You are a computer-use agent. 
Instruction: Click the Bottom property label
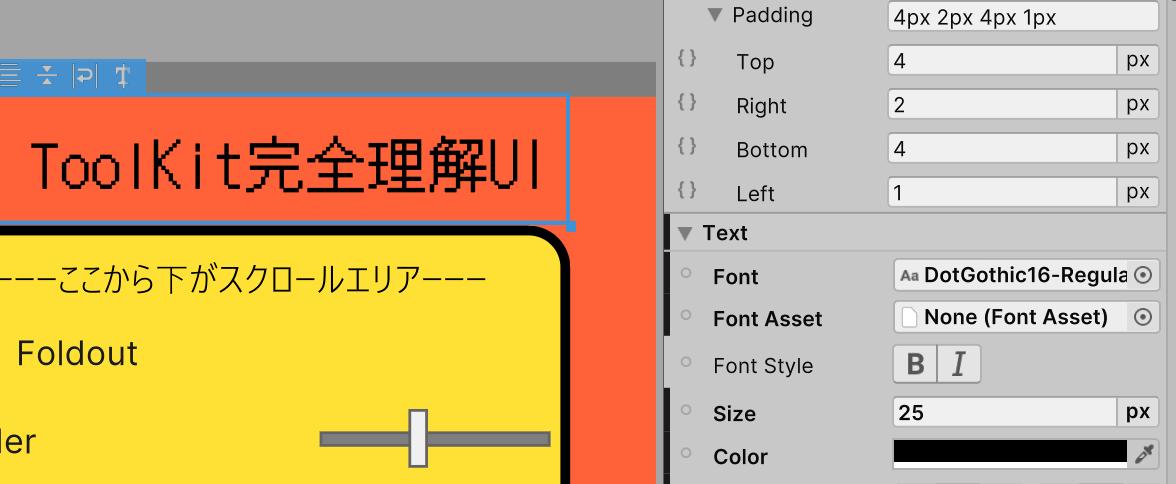772,149
